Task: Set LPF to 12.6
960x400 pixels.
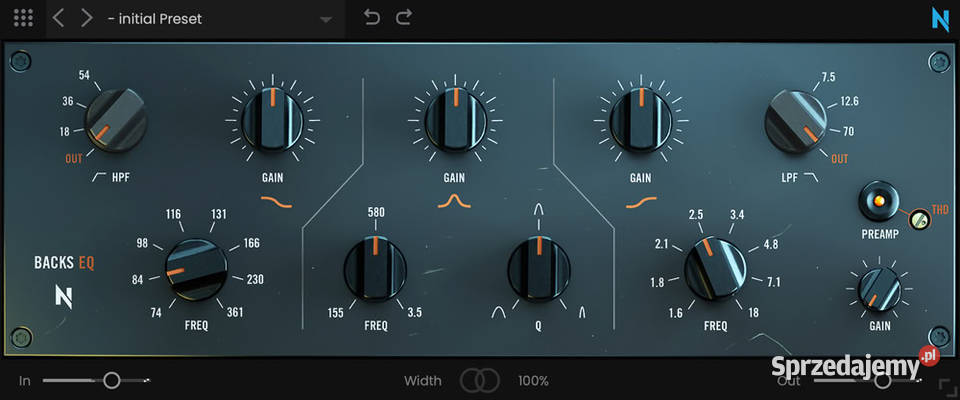Action: [x=849, y=101]
